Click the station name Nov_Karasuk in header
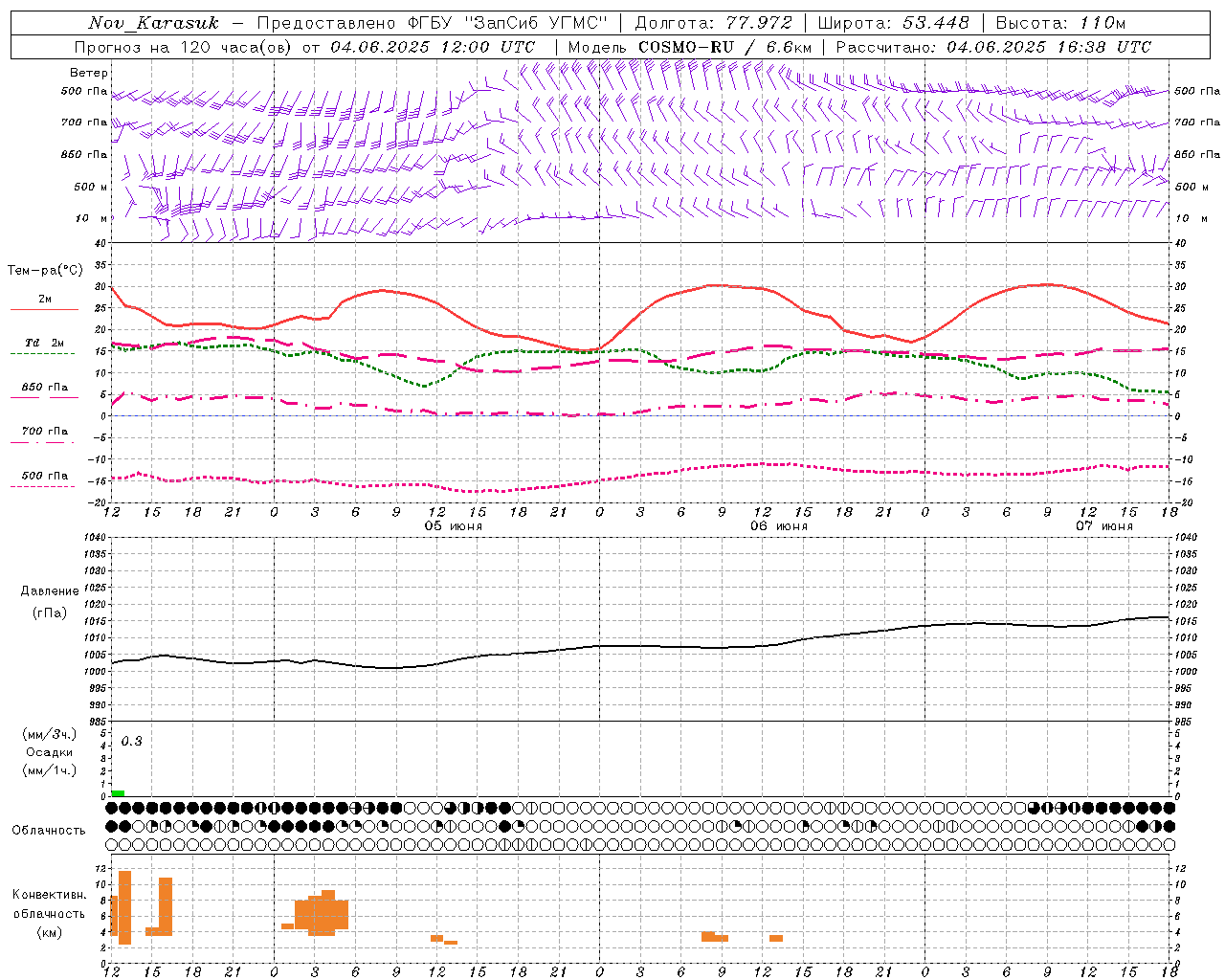 click(153, 23)
